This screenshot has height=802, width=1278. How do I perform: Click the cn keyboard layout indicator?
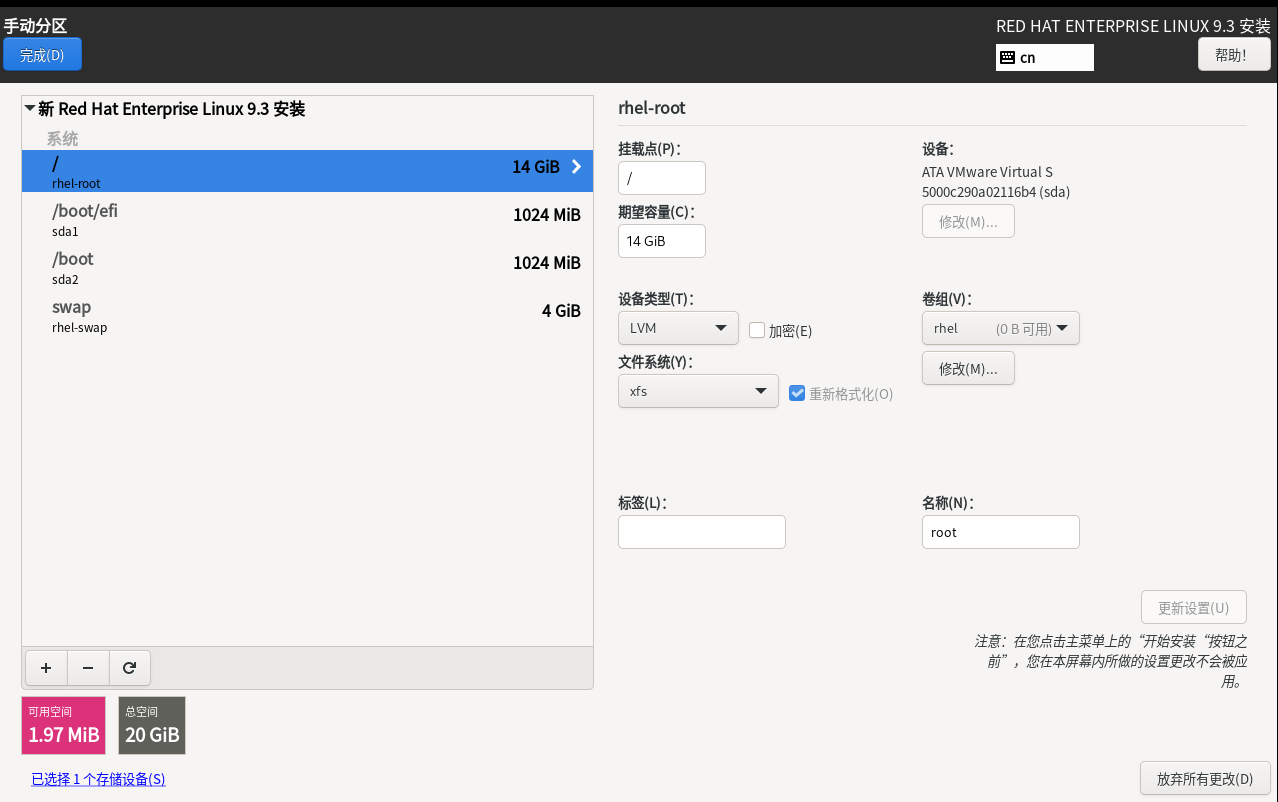(1045, 57)
